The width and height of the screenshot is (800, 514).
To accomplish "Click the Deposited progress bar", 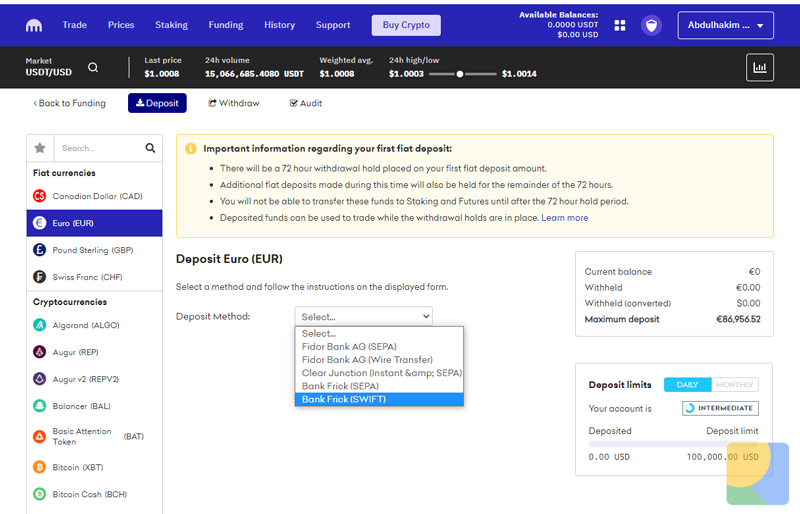I will pyautogui.click(x=673, y=444).
